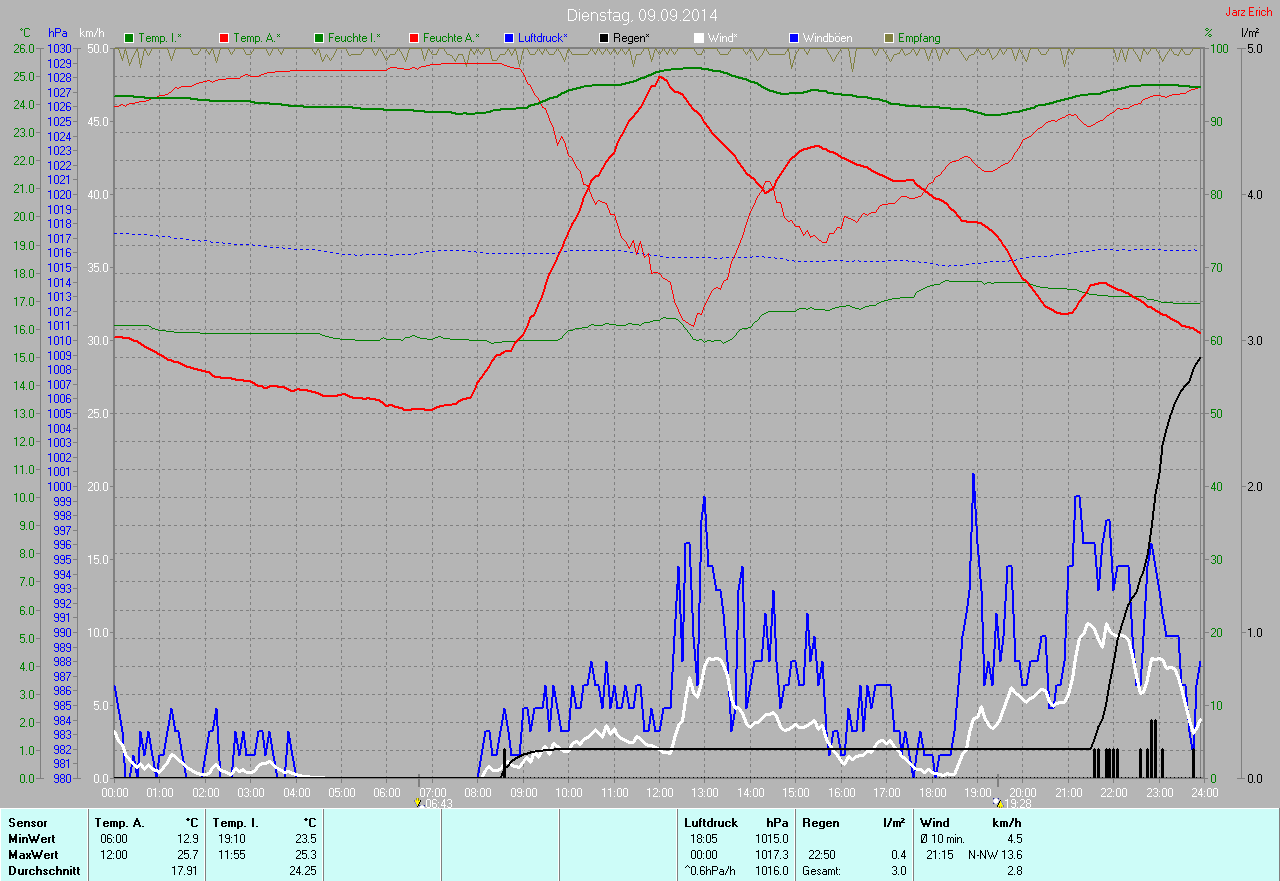The image size is (1280, 881).
Task: Click the Luftdruck blue legend swatch
Action: tap(509, 38)
